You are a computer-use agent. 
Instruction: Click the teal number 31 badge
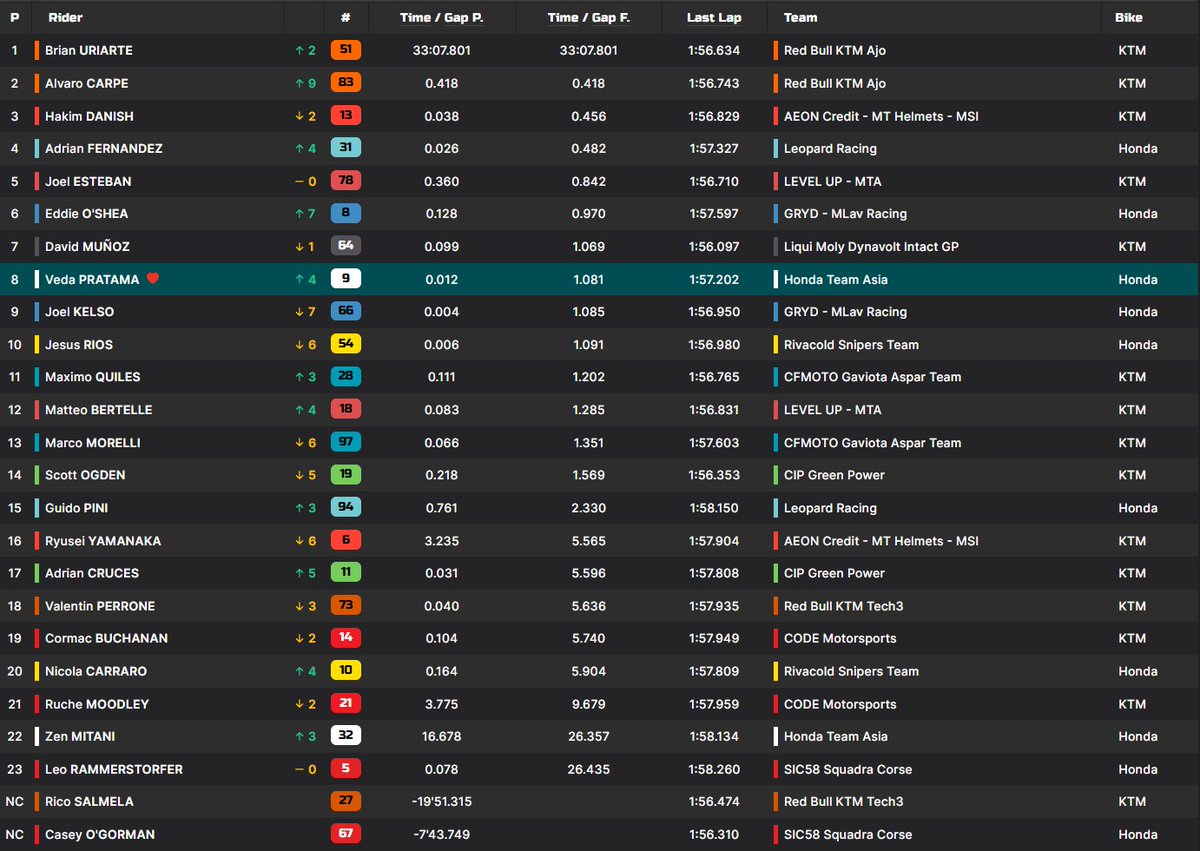coord(345,148)
